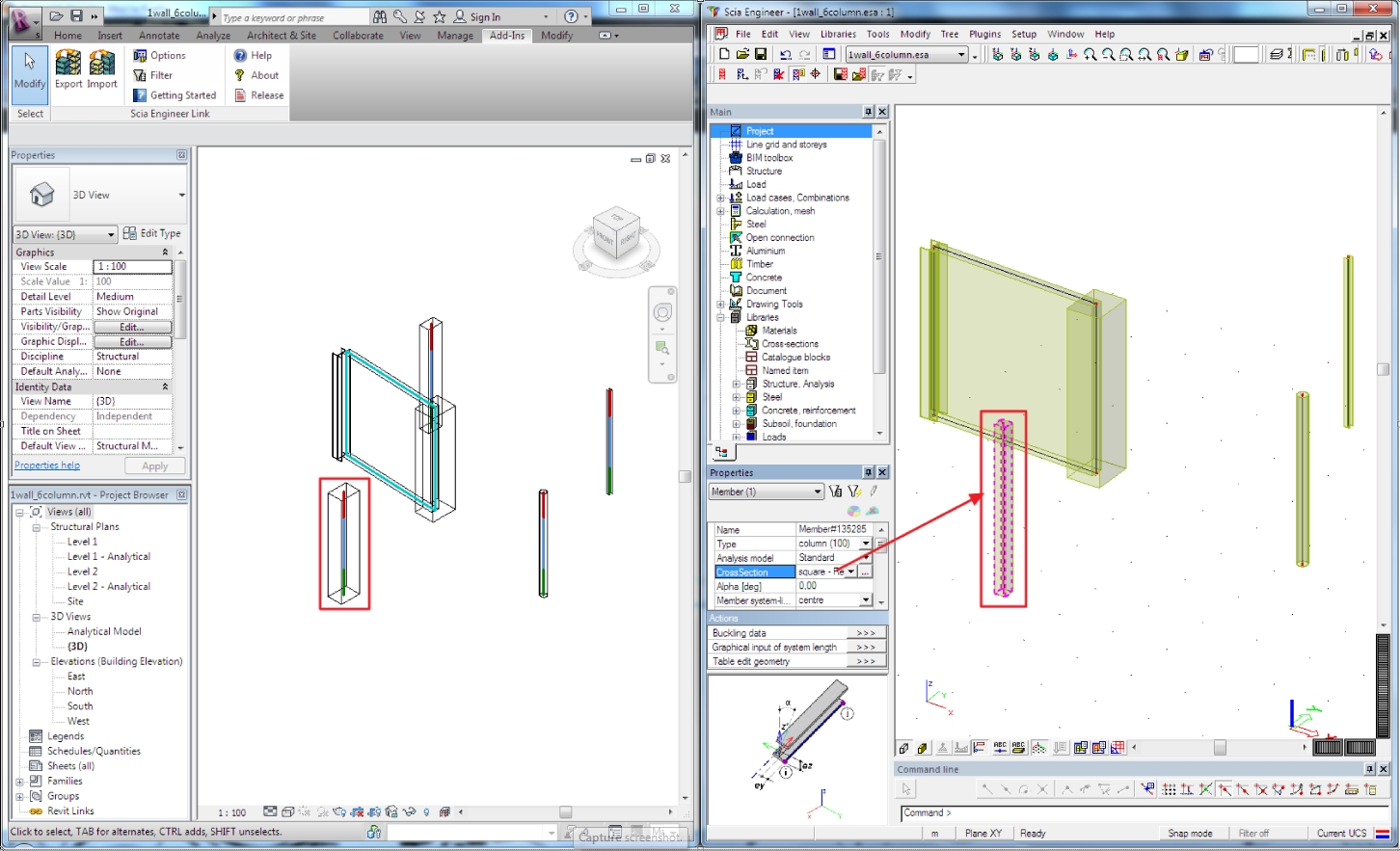Click the Open file icon in Scia toolbar
The height and width of the screenshot is (851, 1400).
coord(742,55)
